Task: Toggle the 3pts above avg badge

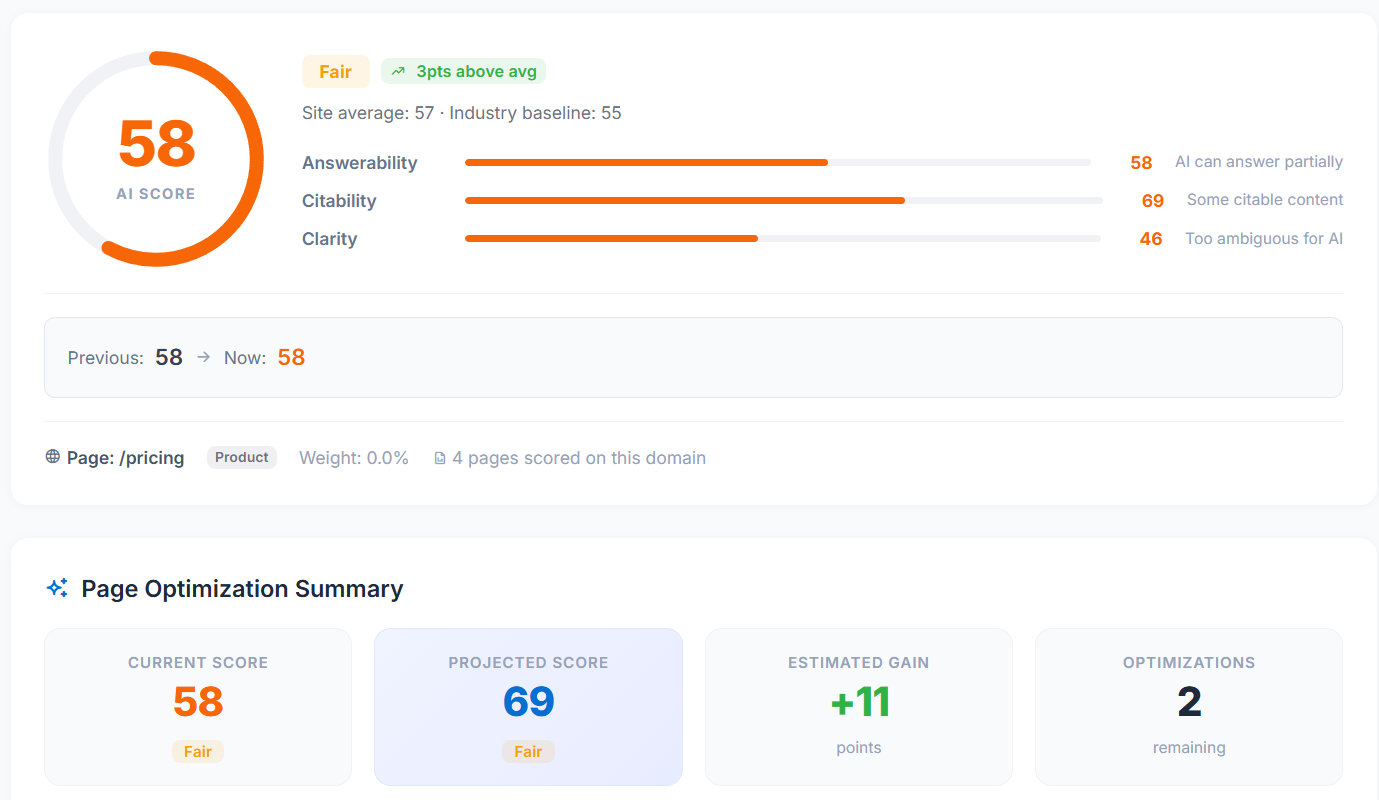Action: coord(463,71)
